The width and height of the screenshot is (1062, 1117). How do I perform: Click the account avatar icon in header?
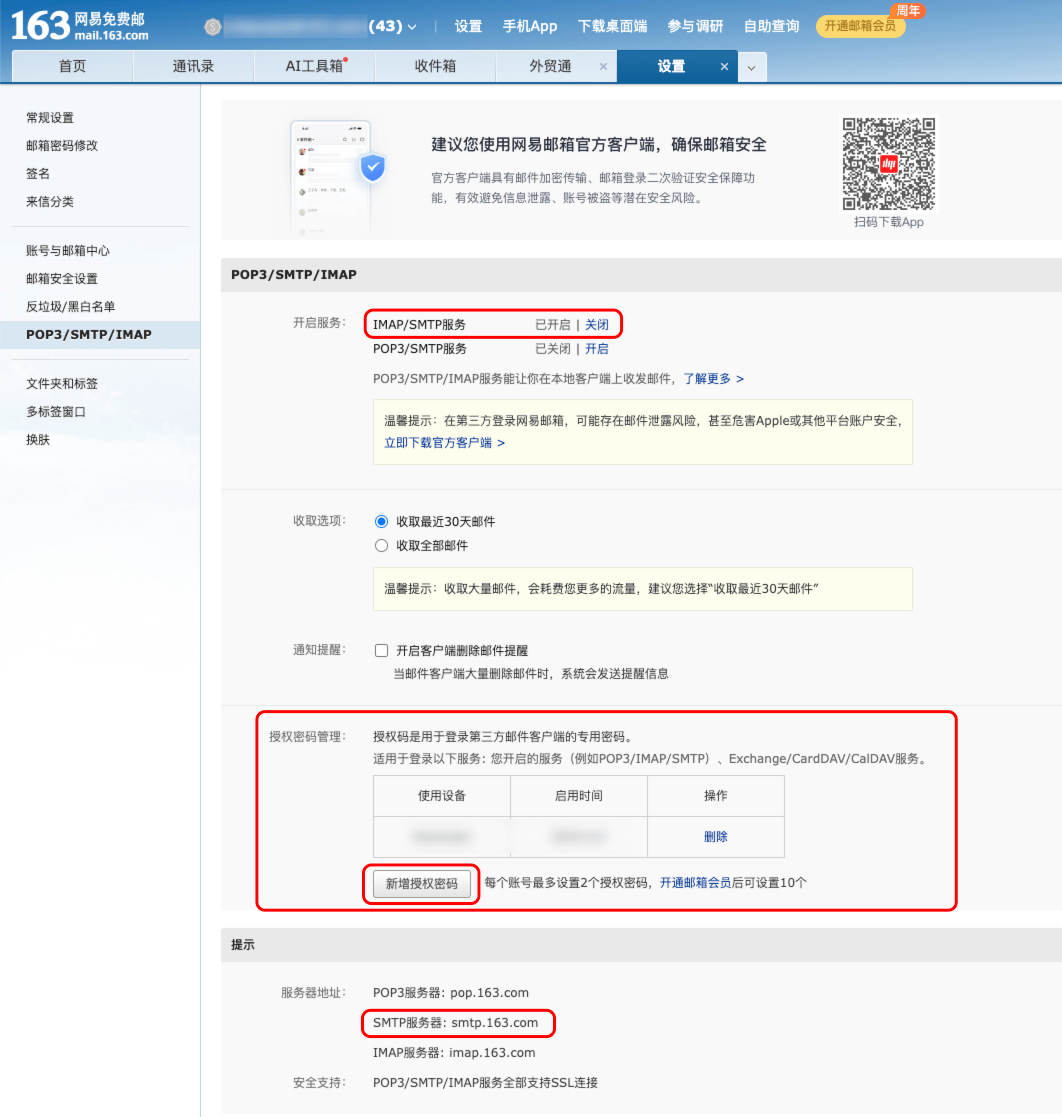(x=212, y=27)
